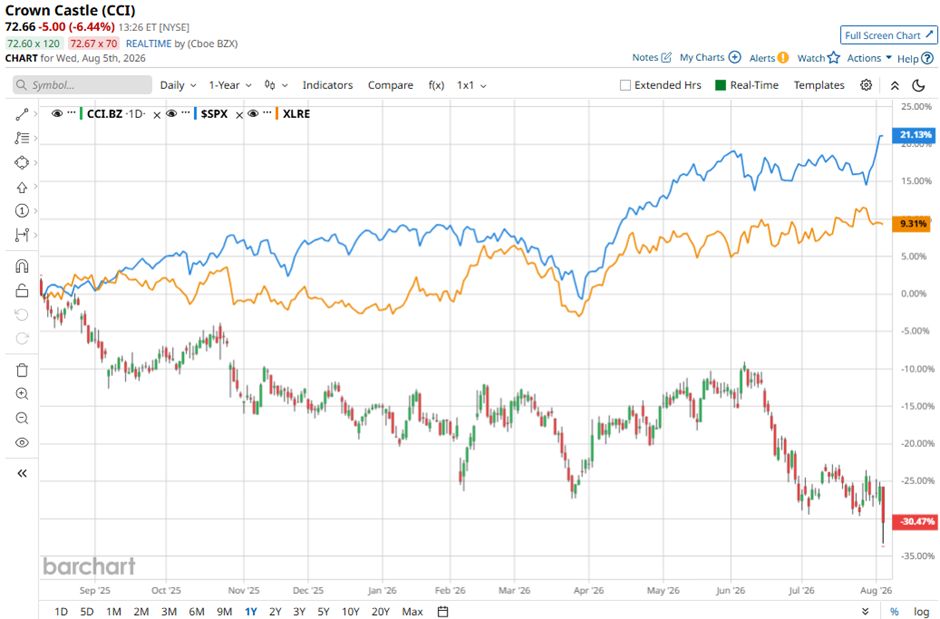Enable the Extended Hrs checkbox

point(625,85)
